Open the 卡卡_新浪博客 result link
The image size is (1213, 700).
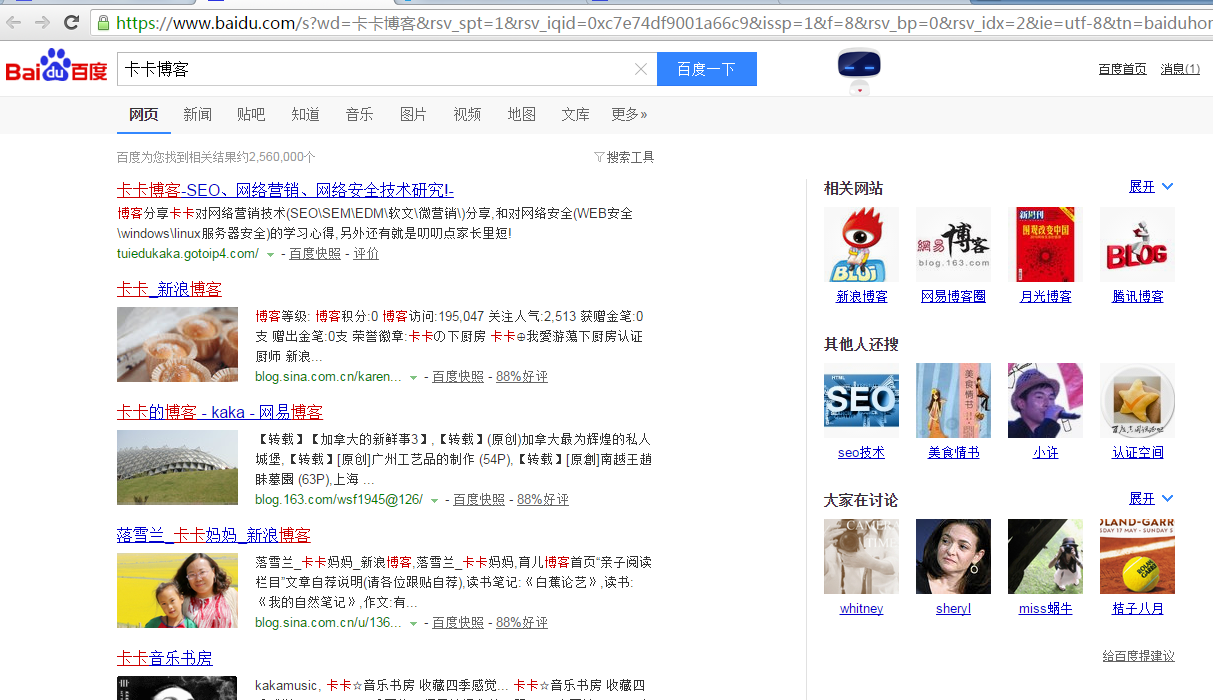(x=169, y=289)
